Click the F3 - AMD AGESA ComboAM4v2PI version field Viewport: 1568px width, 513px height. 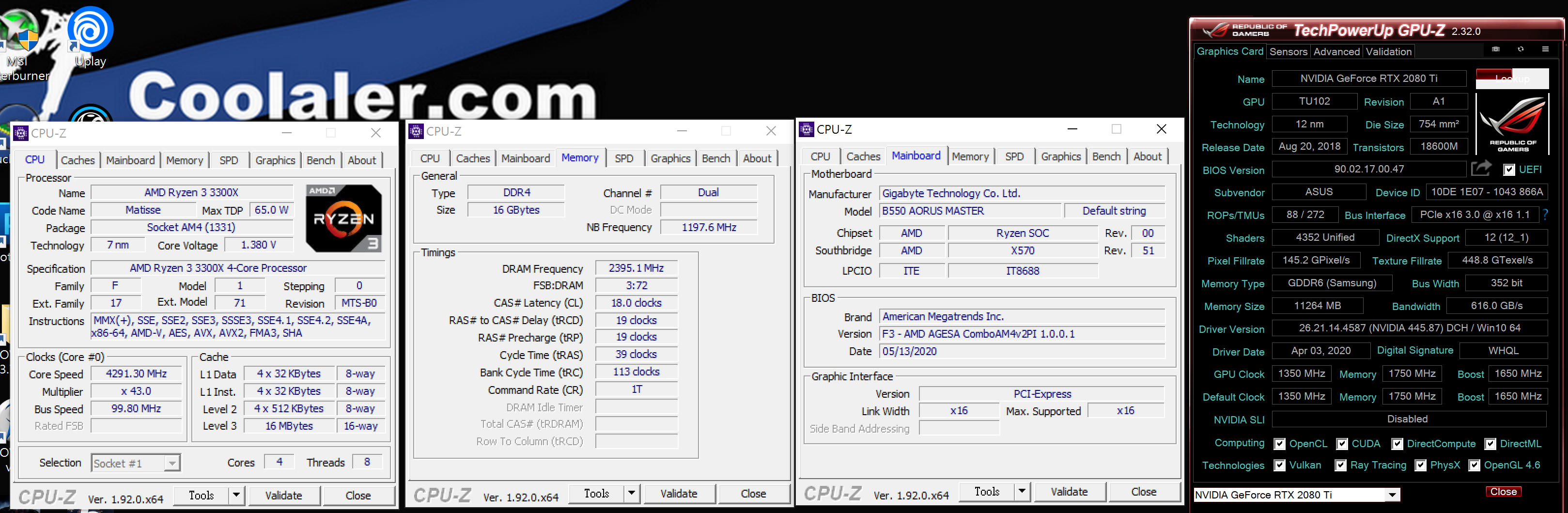click(x=1022, y=334)
